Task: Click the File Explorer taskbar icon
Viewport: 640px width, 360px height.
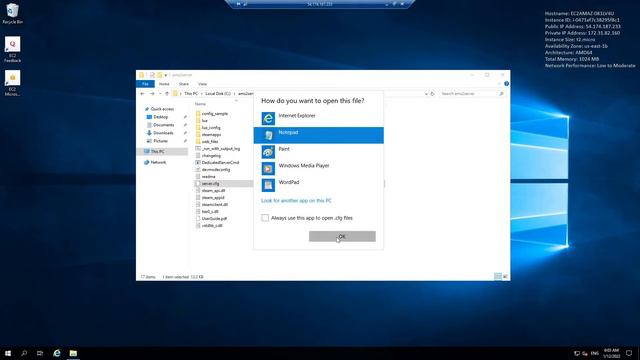Action: pyautogui.click(x=73, y=353)
